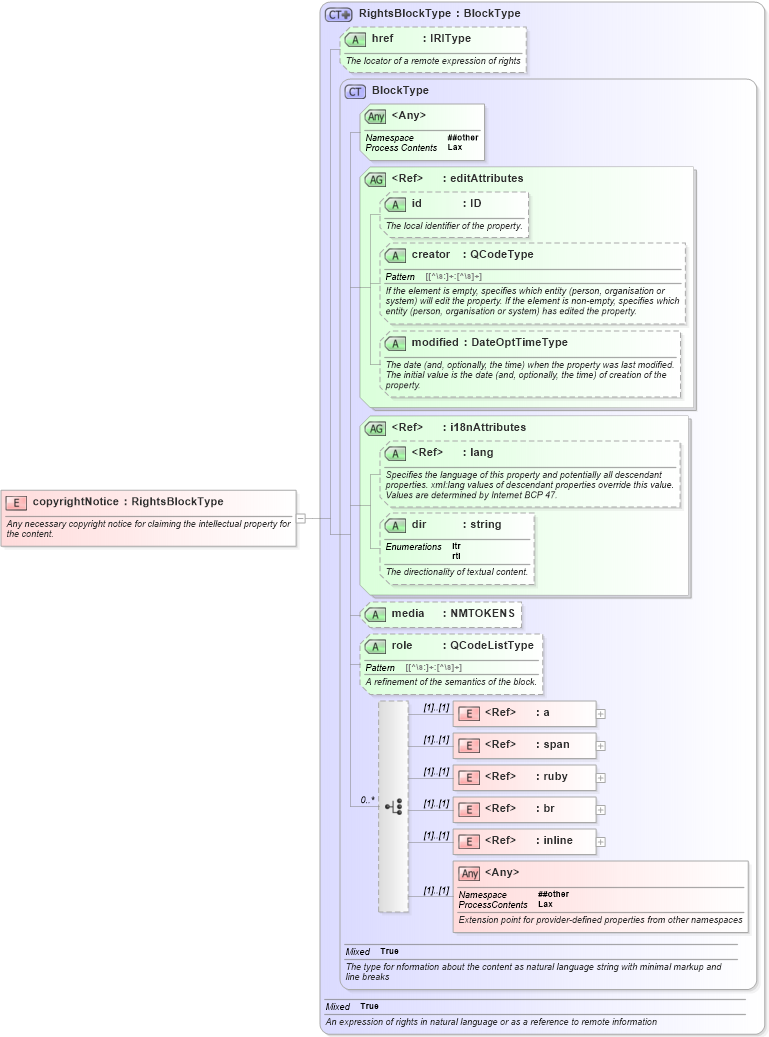Screen dimensions: 769x1037
Task: Click 'creator : QCodeType' label
Action: (x=472, y=254)
